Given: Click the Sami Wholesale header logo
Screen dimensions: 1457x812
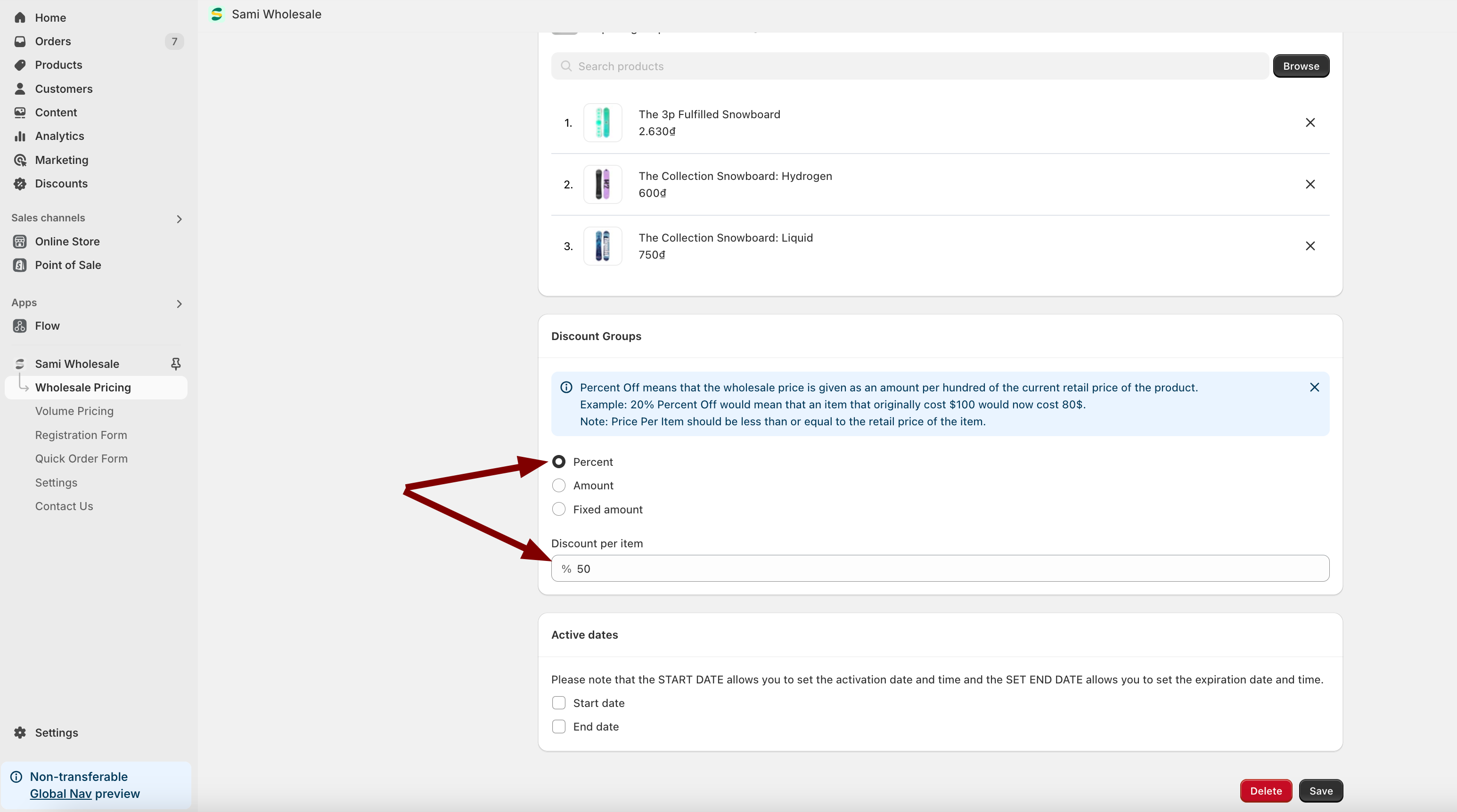Looking at the screenshot, I should coord(217,14).
